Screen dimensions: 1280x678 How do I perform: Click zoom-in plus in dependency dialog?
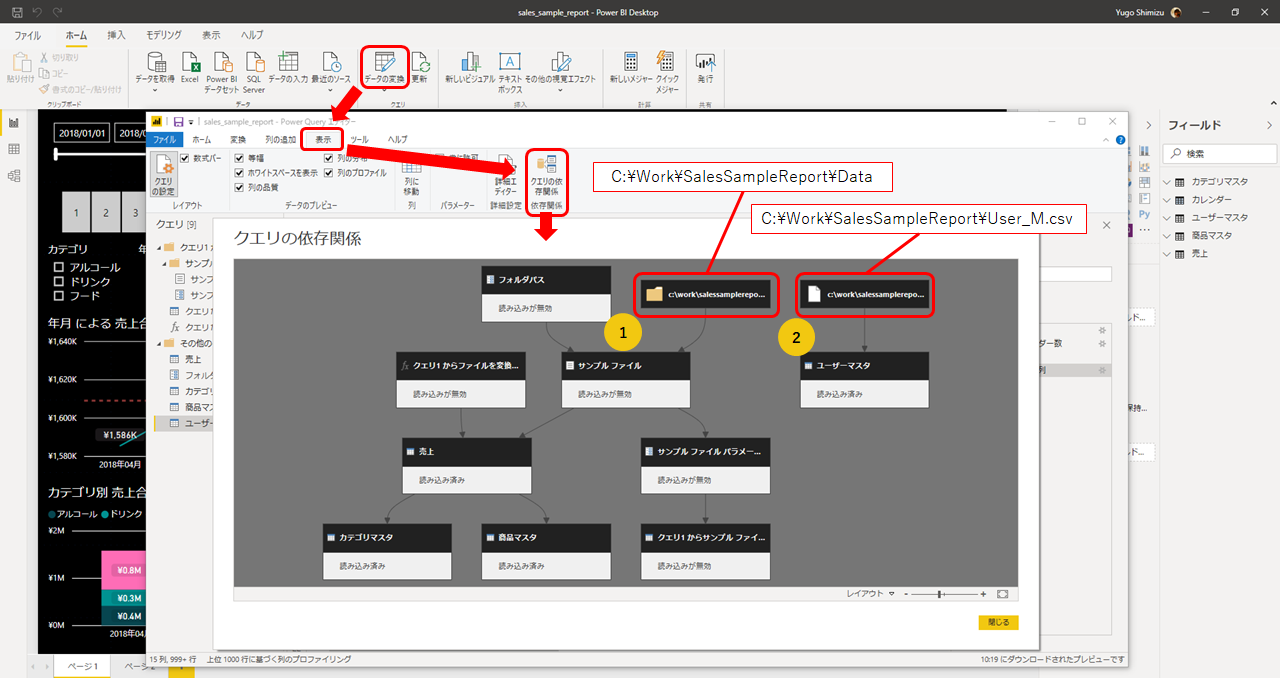click(983, 594)
